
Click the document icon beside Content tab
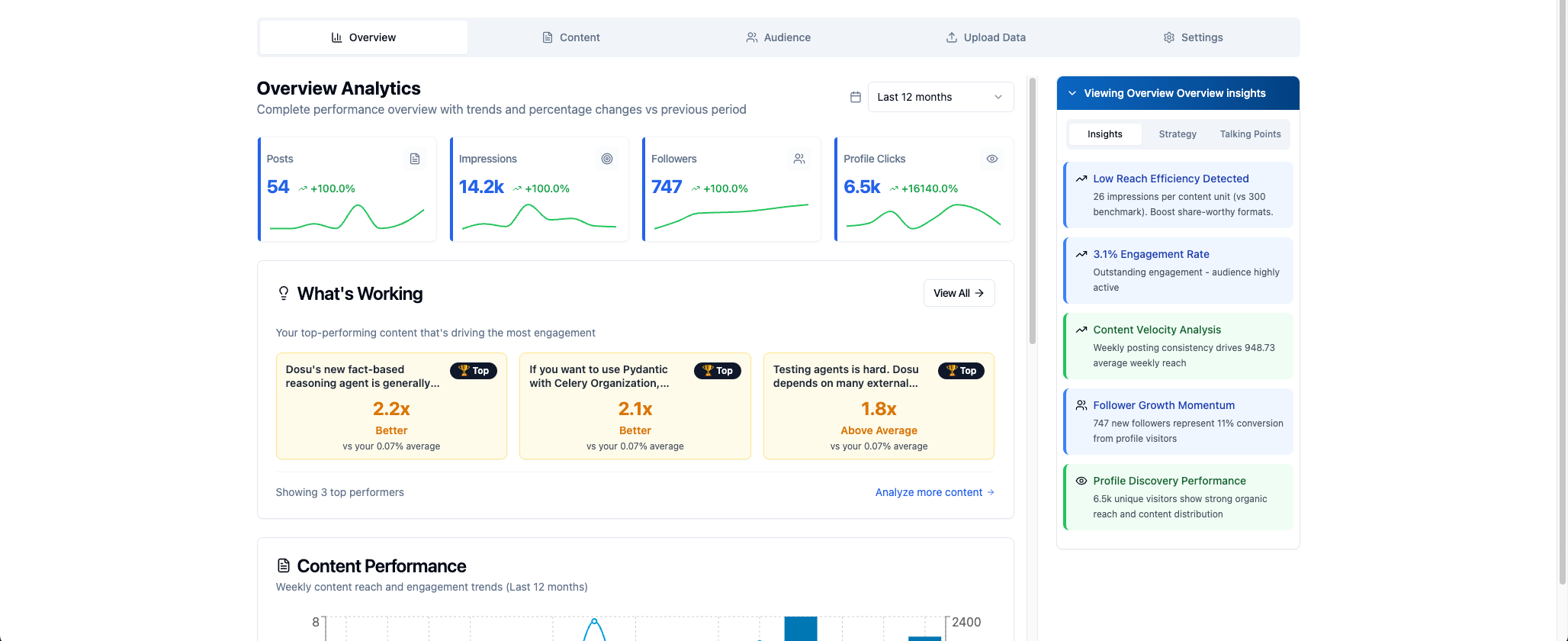548,37
